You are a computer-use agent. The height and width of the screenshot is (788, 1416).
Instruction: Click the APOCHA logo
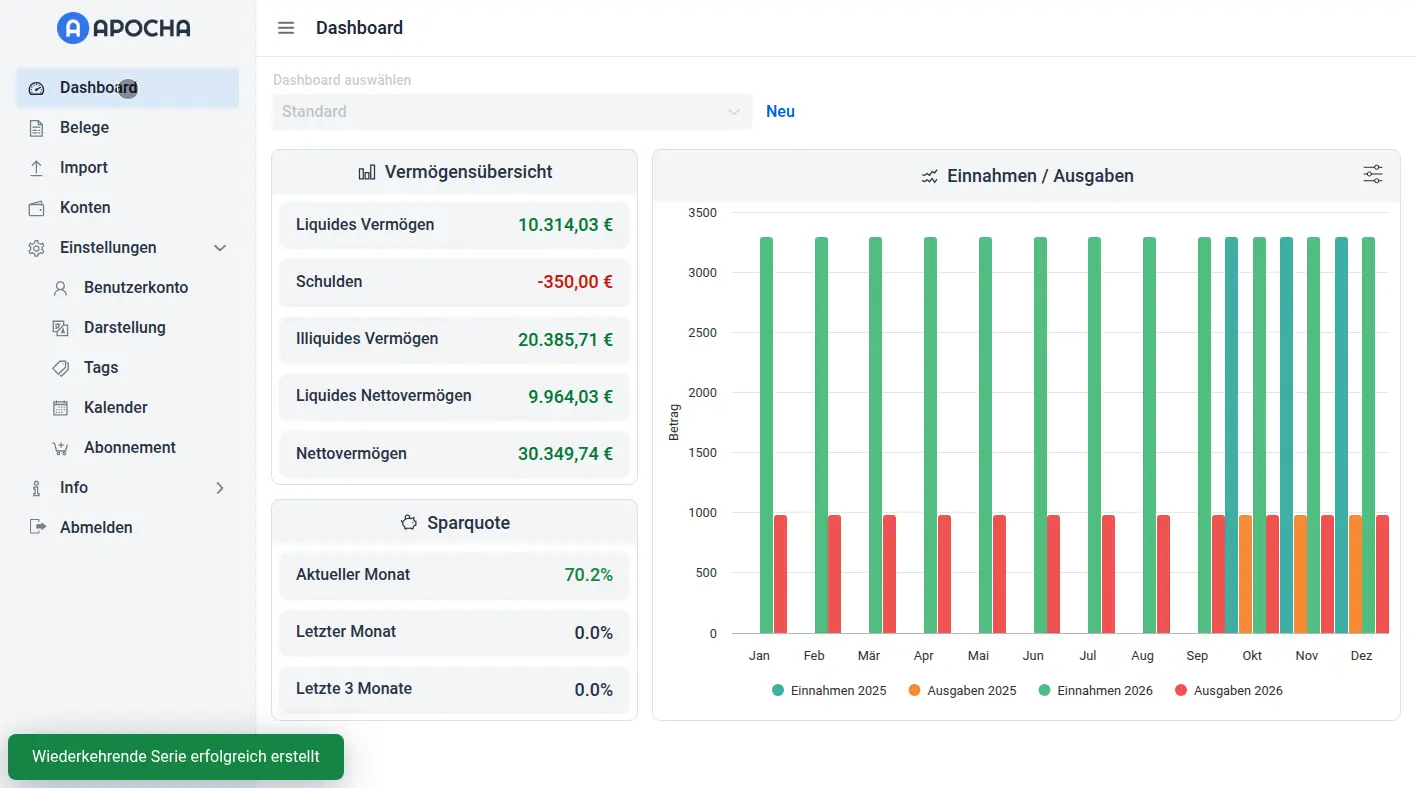[x=124, y=28]
